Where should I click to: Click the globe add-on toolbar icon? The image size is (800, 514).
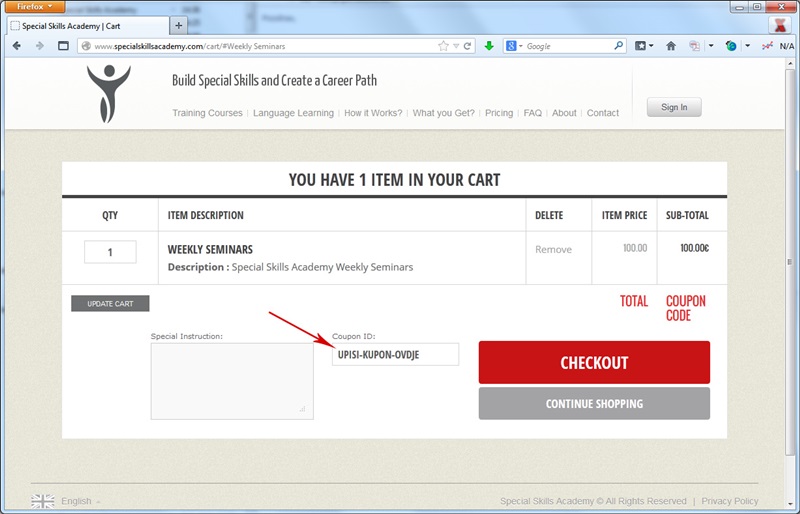tap(731, 46)
